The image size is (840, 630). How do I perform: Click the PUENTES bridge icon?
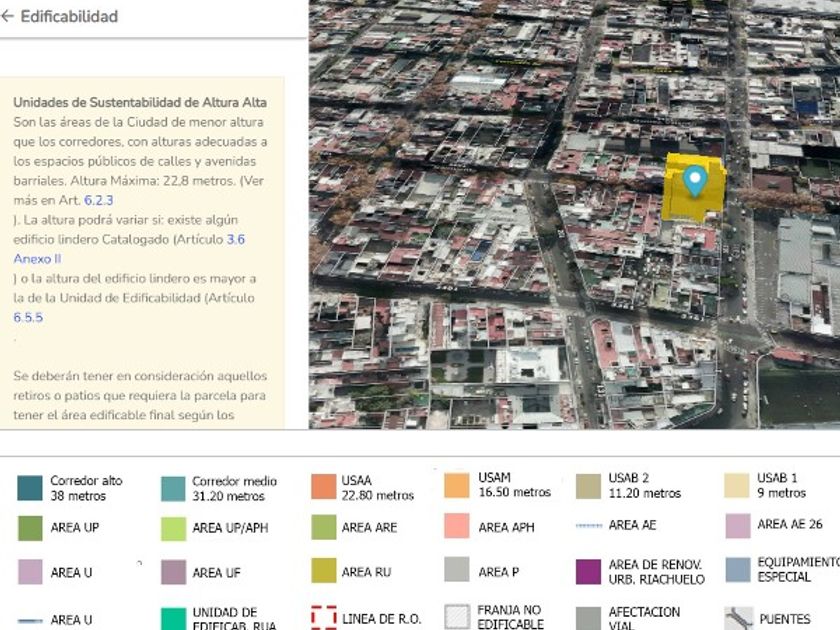(739, 618)
